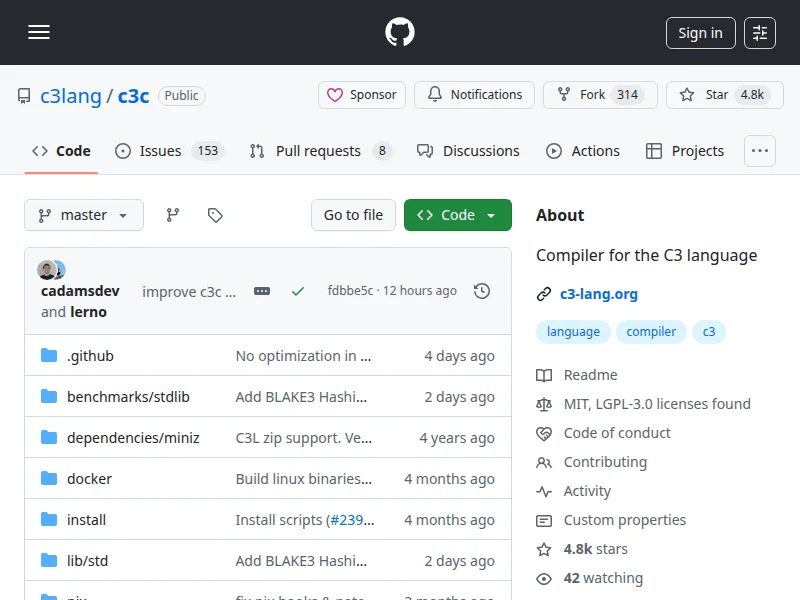Open the green Code dropdown
The width and height of the screenshot is (800, 600).
coord(457,215)
